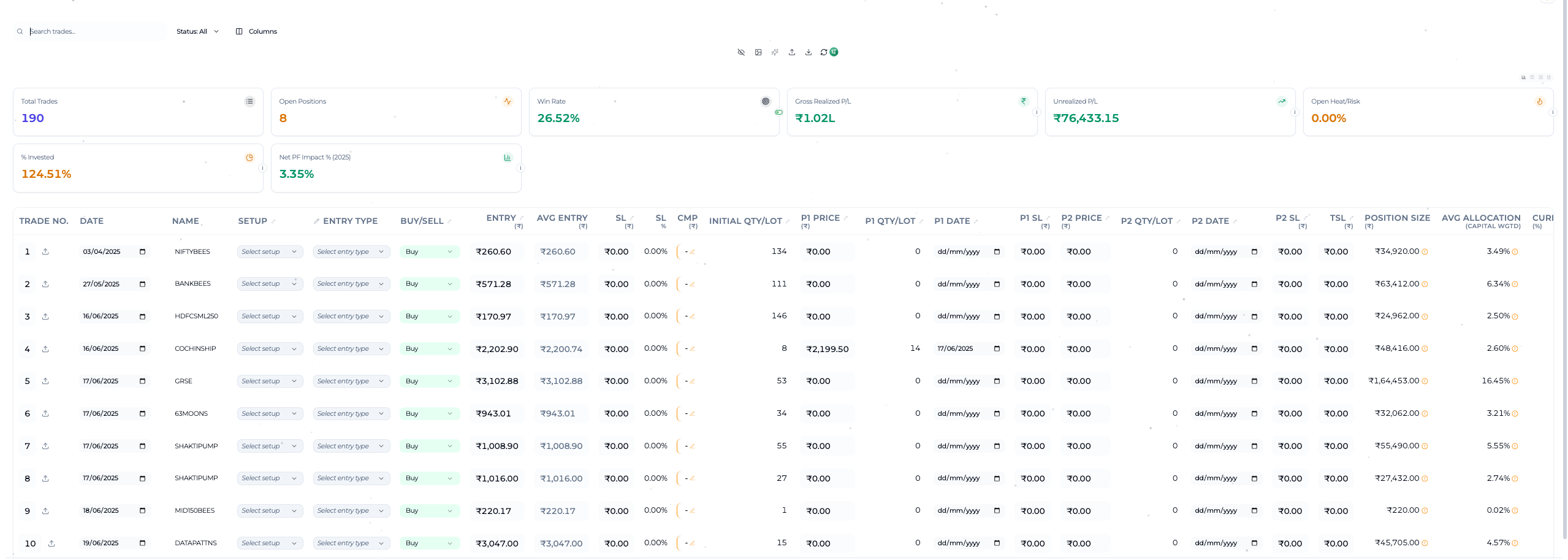The image size is (1568, 560).
Task: Open Select setup dropdown for 63MOONS
Action: [x=270, y=413]
